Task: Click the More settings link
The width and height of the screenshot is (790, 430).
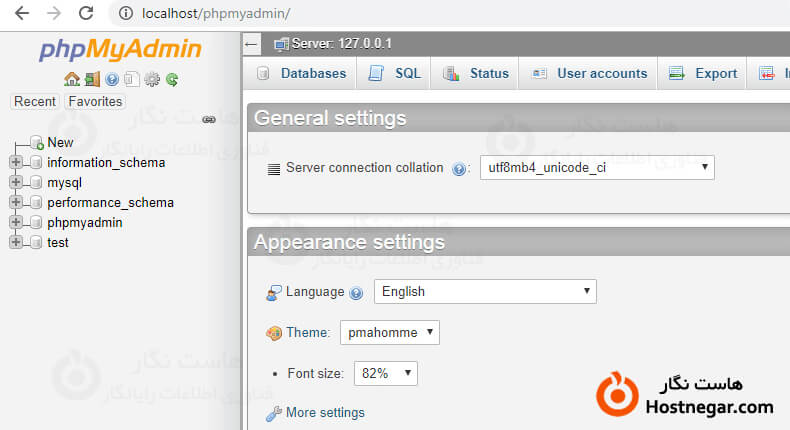Action: 324,412
